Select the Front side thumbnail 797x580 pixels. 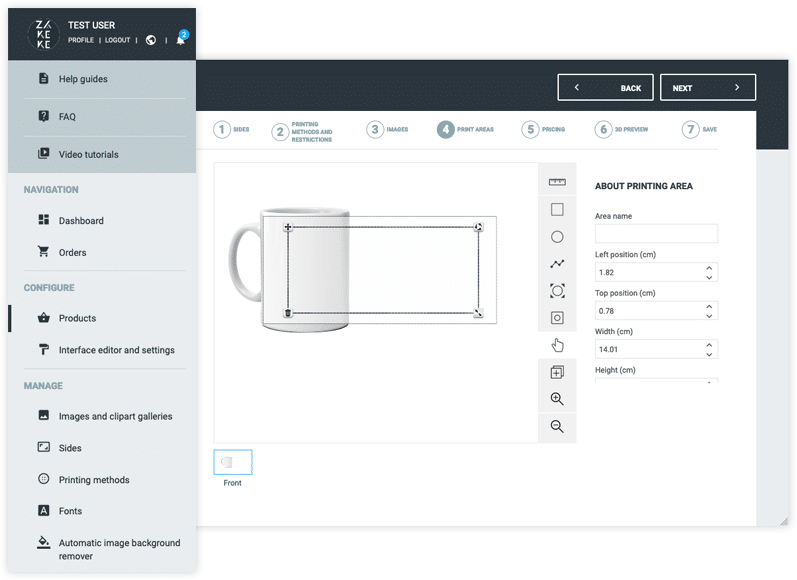[x=232, y=462]
